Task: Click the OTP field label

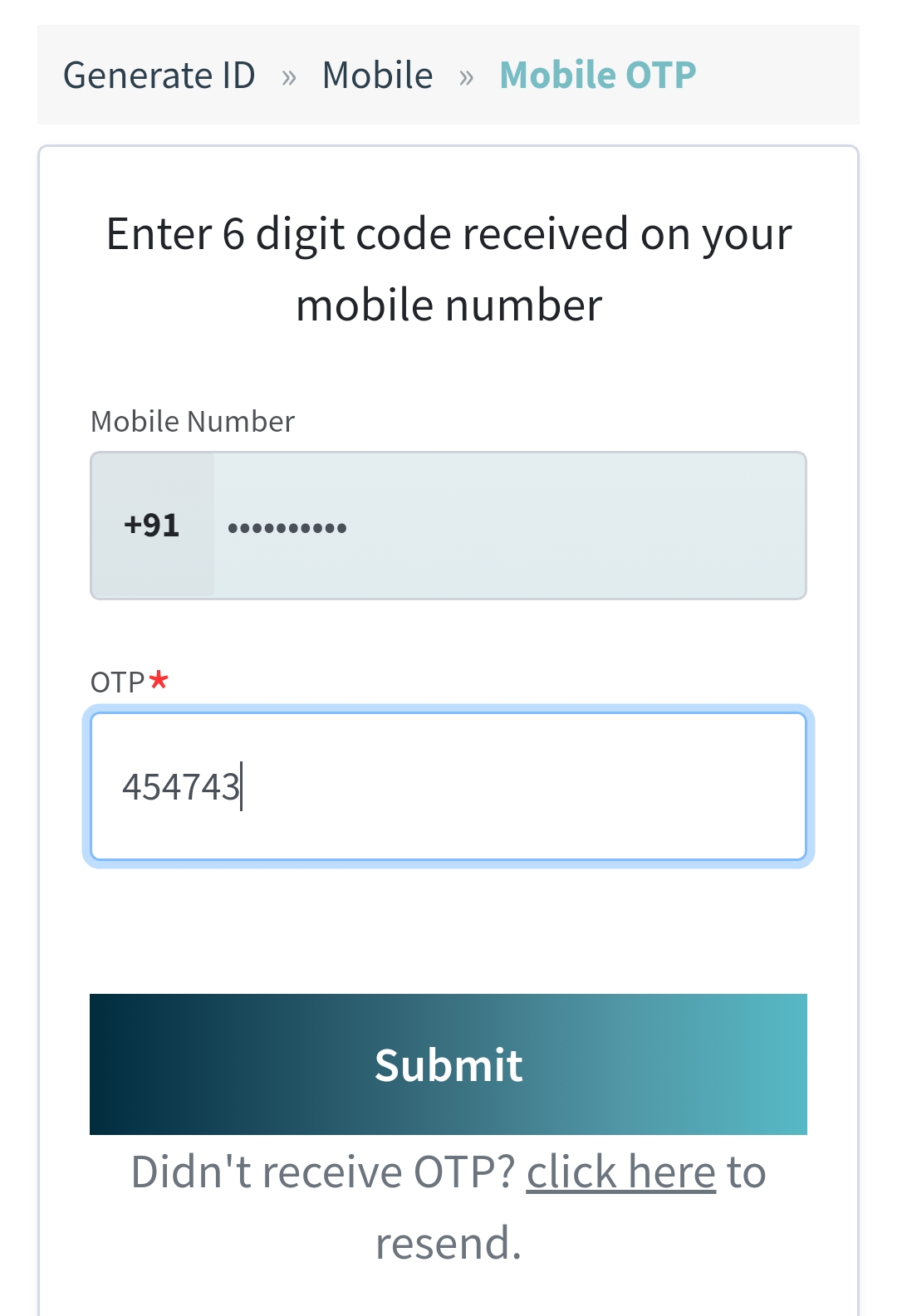Action: (118, 682)
